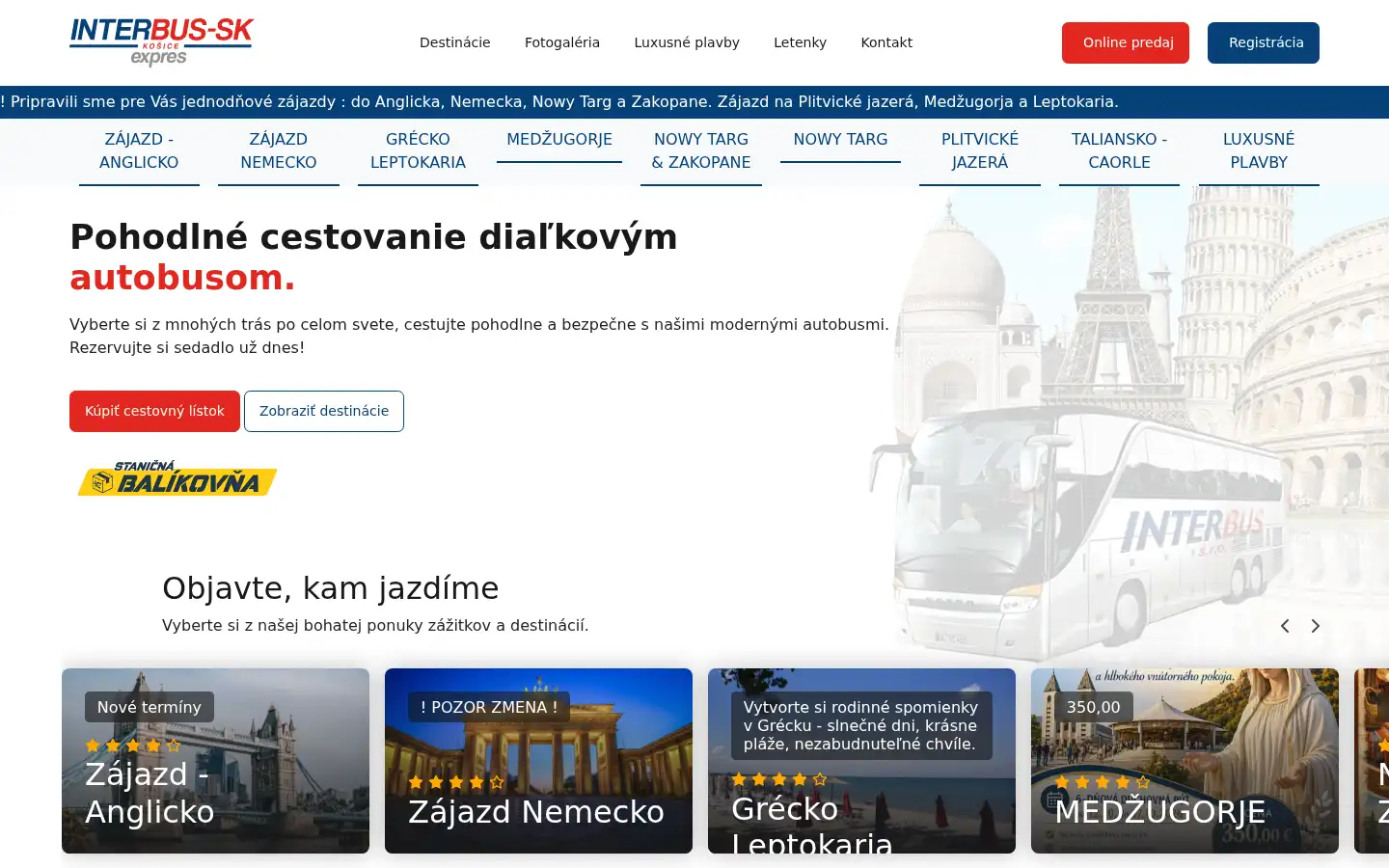
Task: Click the ! POZOR ZMENA ! badge
Action: pos(489,707)
